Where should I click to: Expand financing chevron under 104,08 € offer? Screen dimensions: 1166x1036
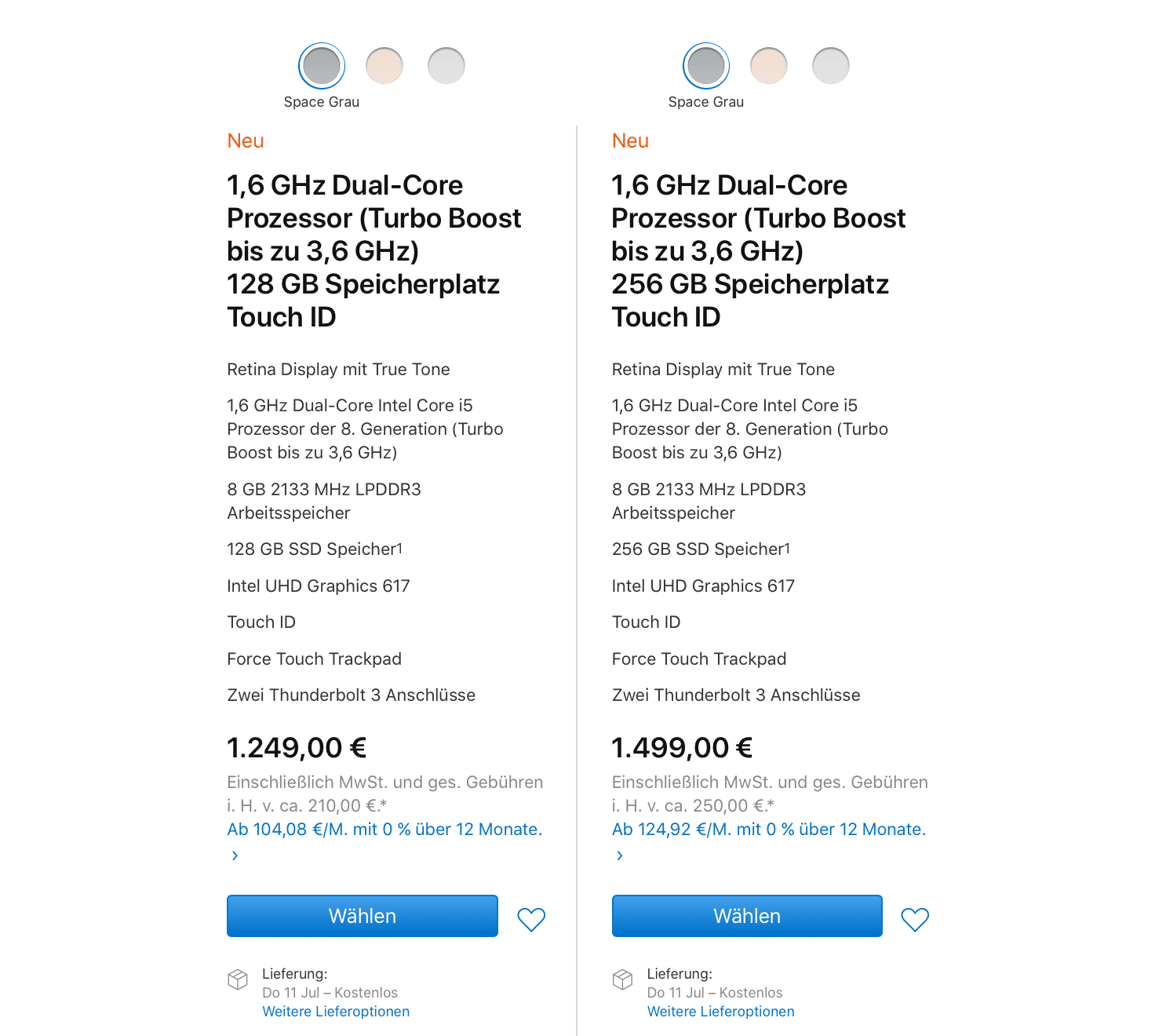(x=235, y=855)
